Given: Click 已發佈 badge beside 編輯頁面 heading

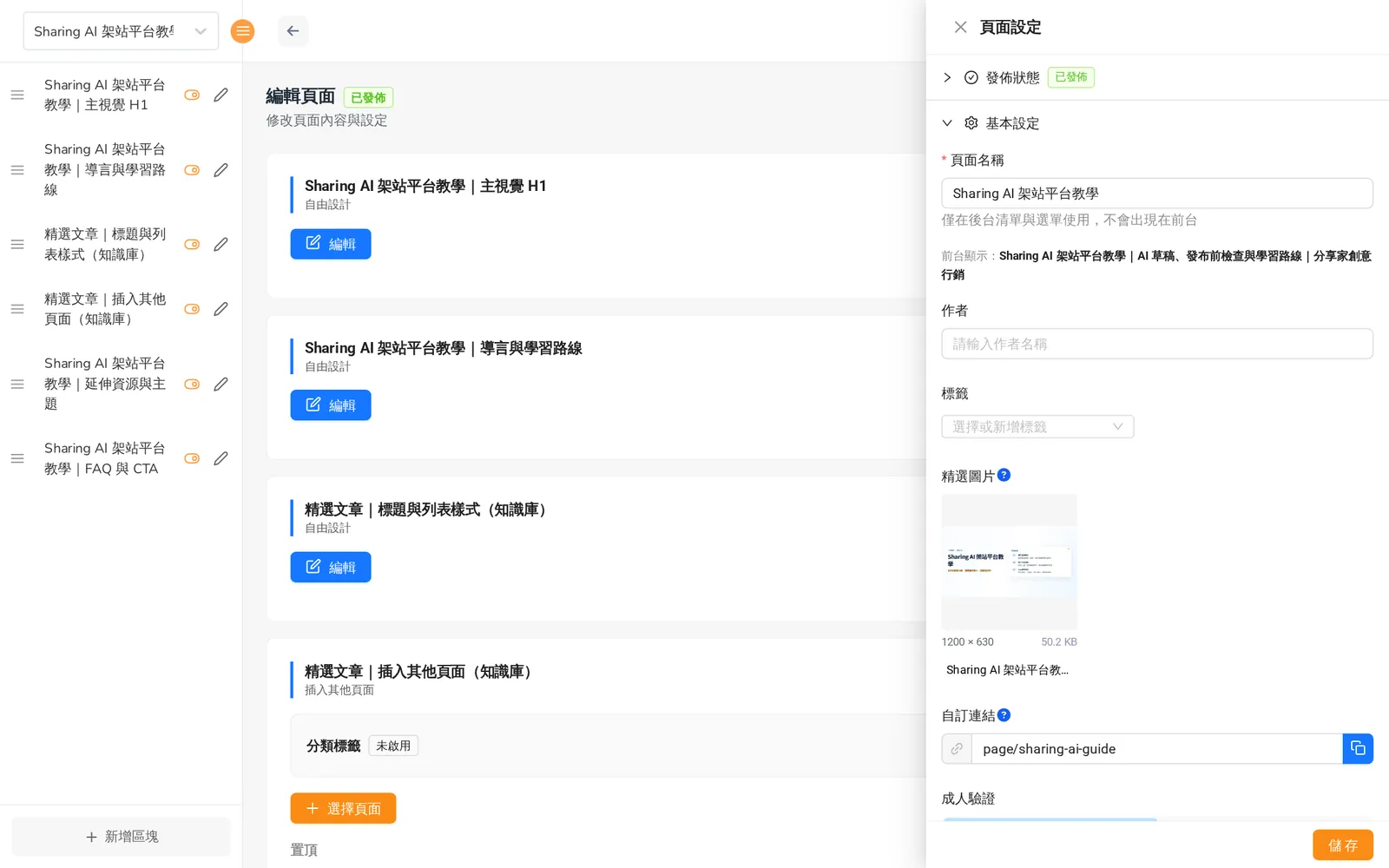Looking at the screenshot, I should (x=368, y=97).
